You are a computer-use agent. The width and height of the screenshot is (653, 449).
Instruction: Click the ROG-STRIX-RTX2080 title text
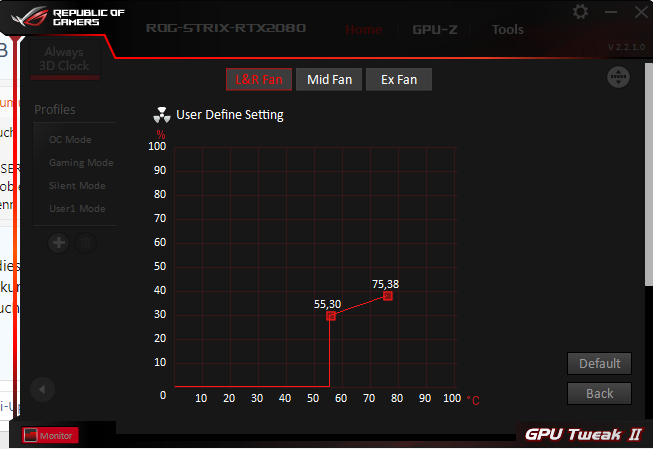point(226,28)
